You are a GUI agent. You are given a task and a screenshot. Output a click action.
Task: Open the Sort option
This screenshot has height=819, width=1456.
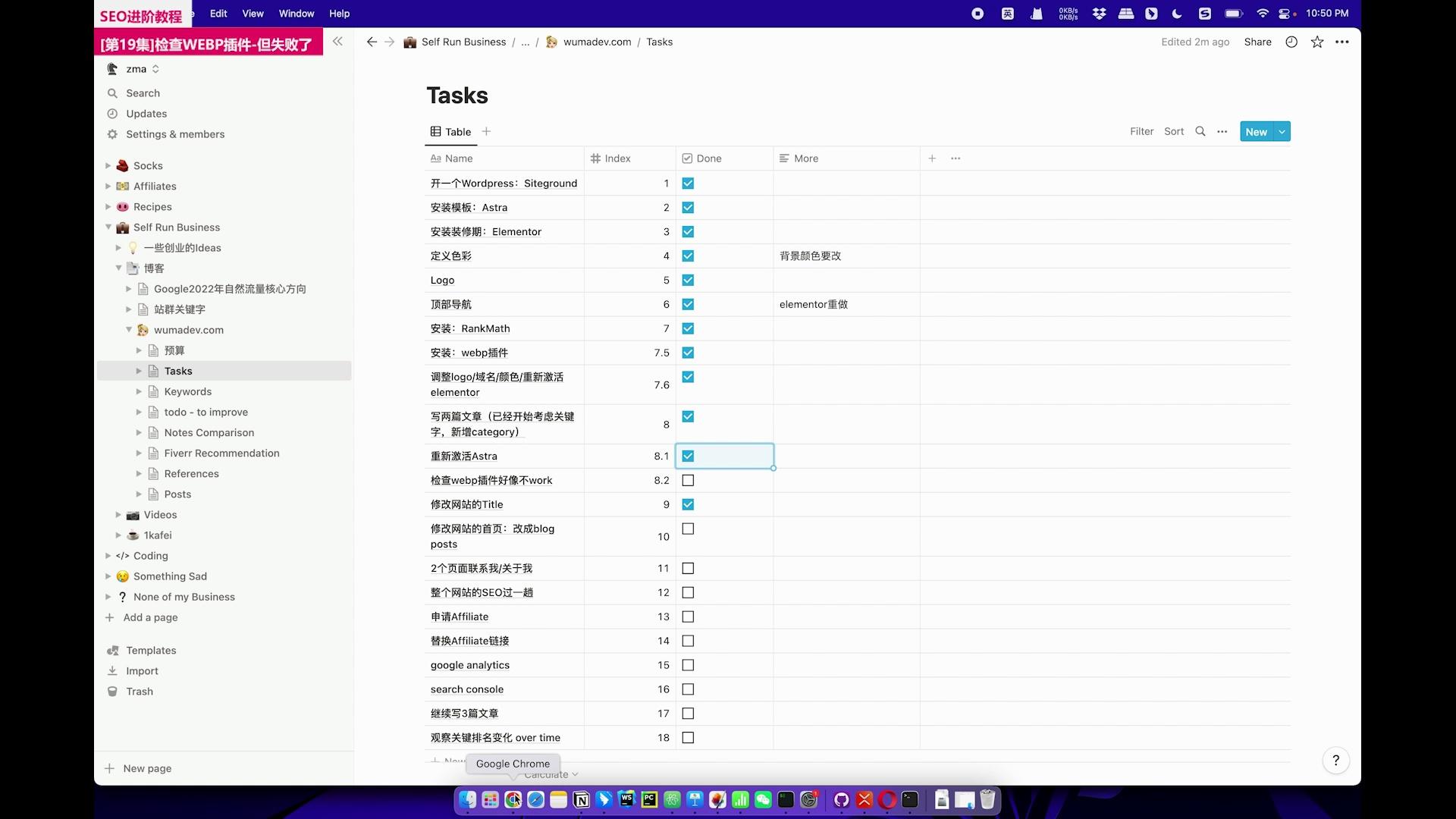point(1174,131)
